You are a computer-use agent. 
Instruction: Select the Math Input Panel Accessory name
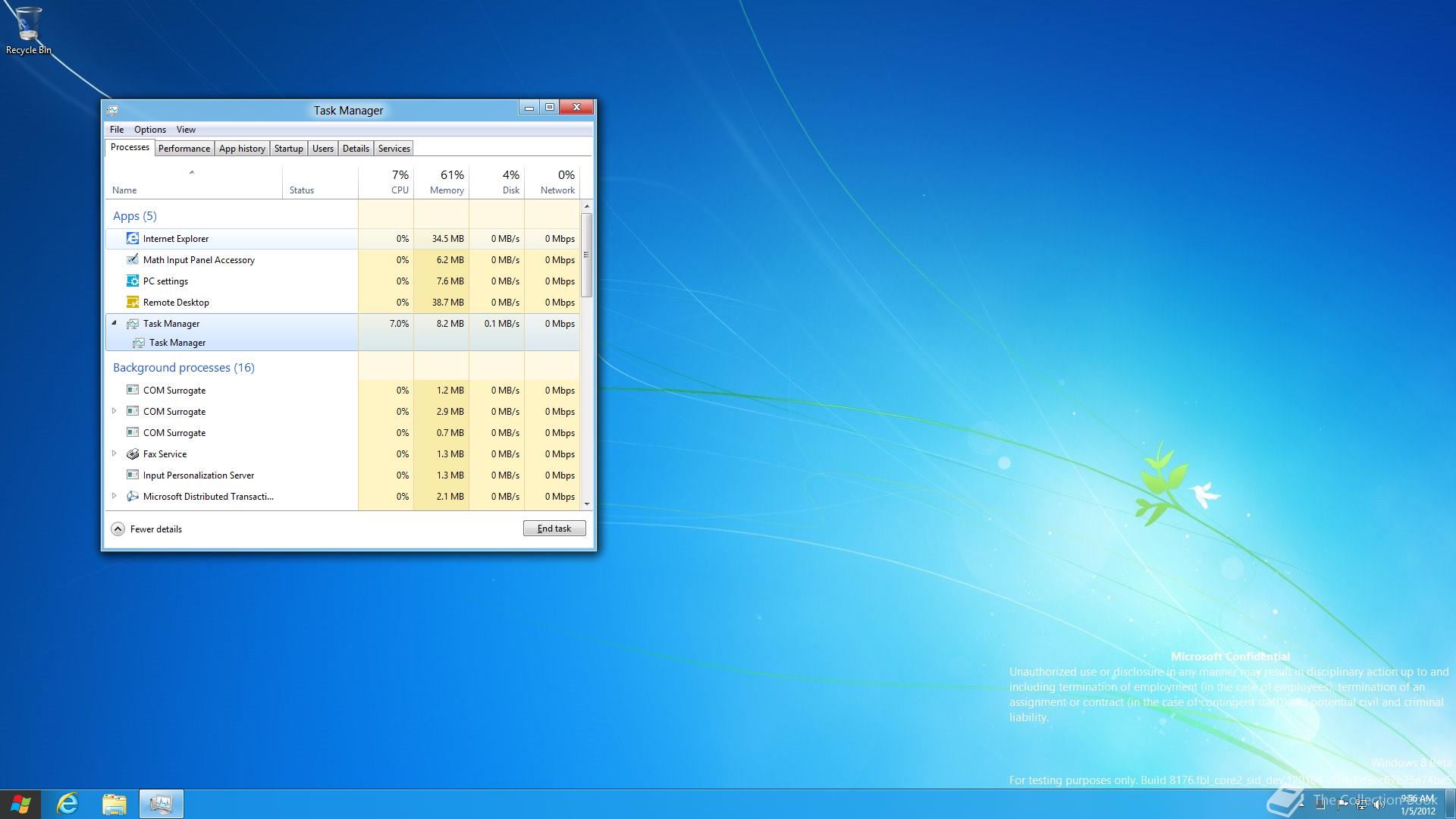tap(199, 259)
